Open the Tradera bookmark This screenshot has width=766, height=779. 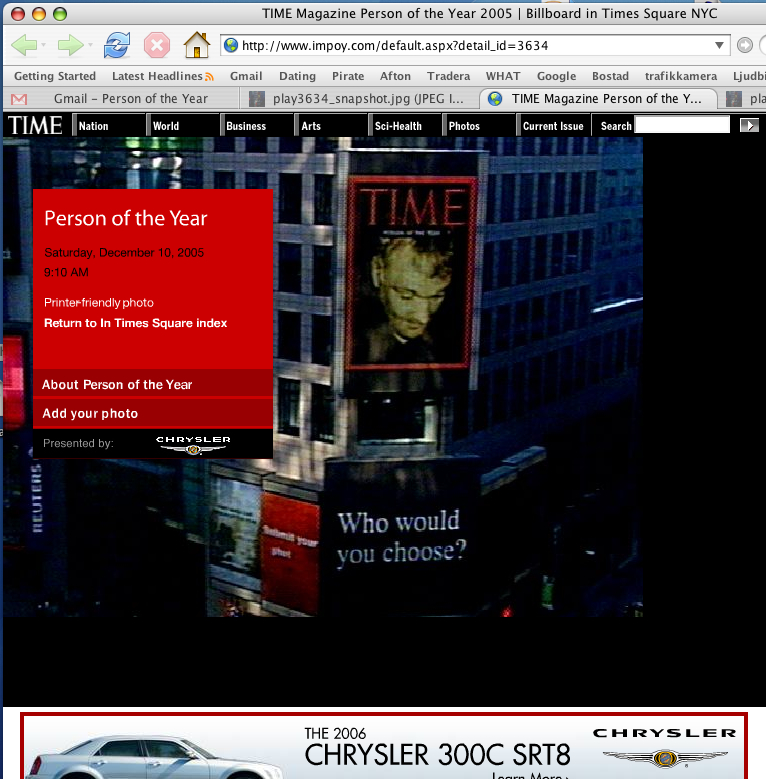pyautogui.click(x=449, y=76)
